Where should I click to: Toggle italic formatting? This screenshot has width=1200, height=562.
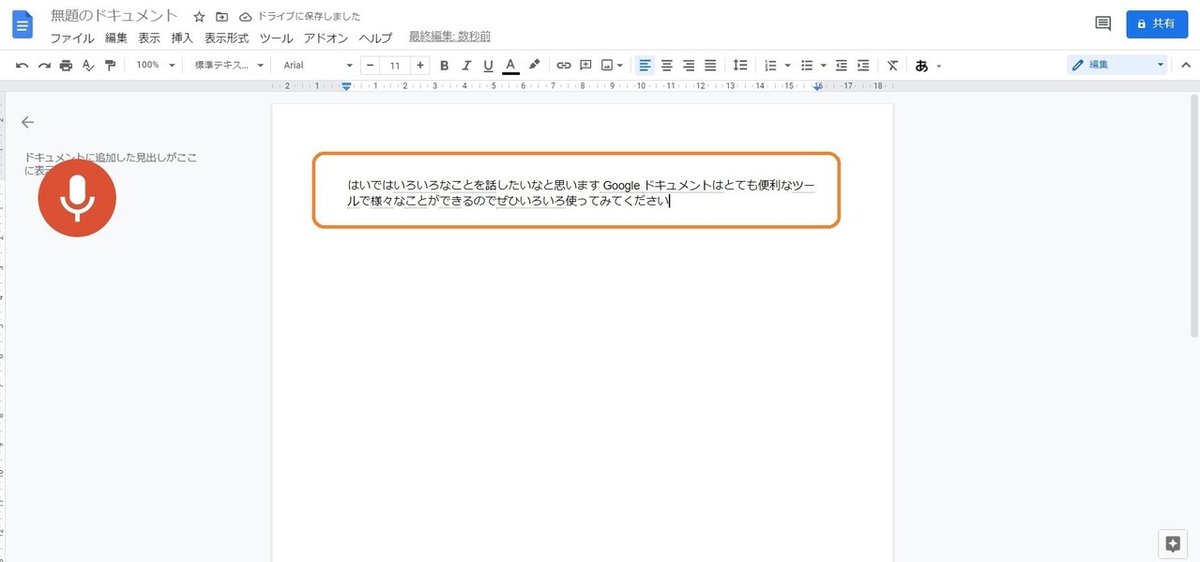coord(466,65)
